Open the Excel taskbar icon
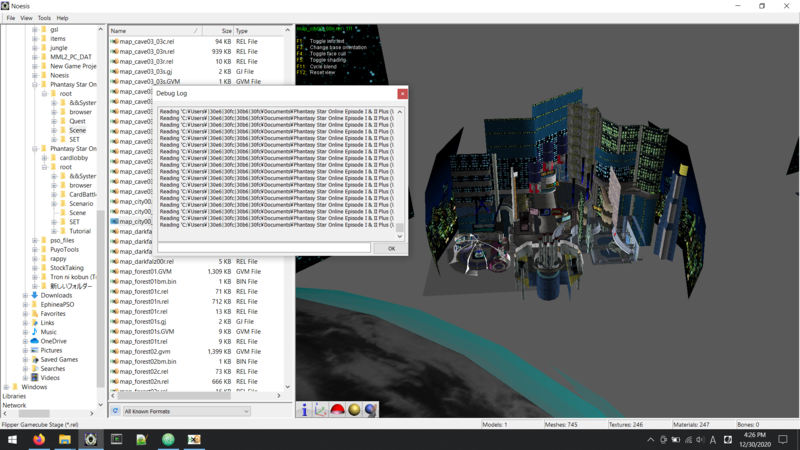 tap(194, 439)
